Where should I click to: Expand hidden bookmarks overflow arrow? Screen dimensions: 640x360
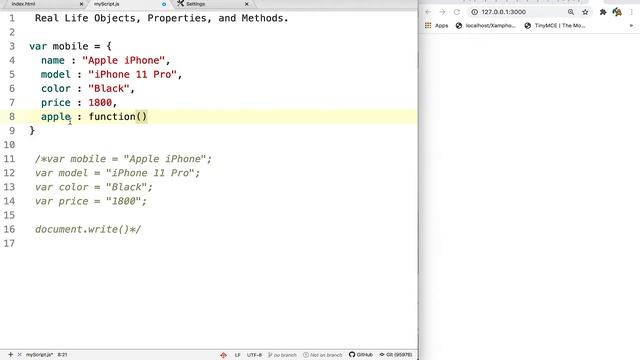631,25
